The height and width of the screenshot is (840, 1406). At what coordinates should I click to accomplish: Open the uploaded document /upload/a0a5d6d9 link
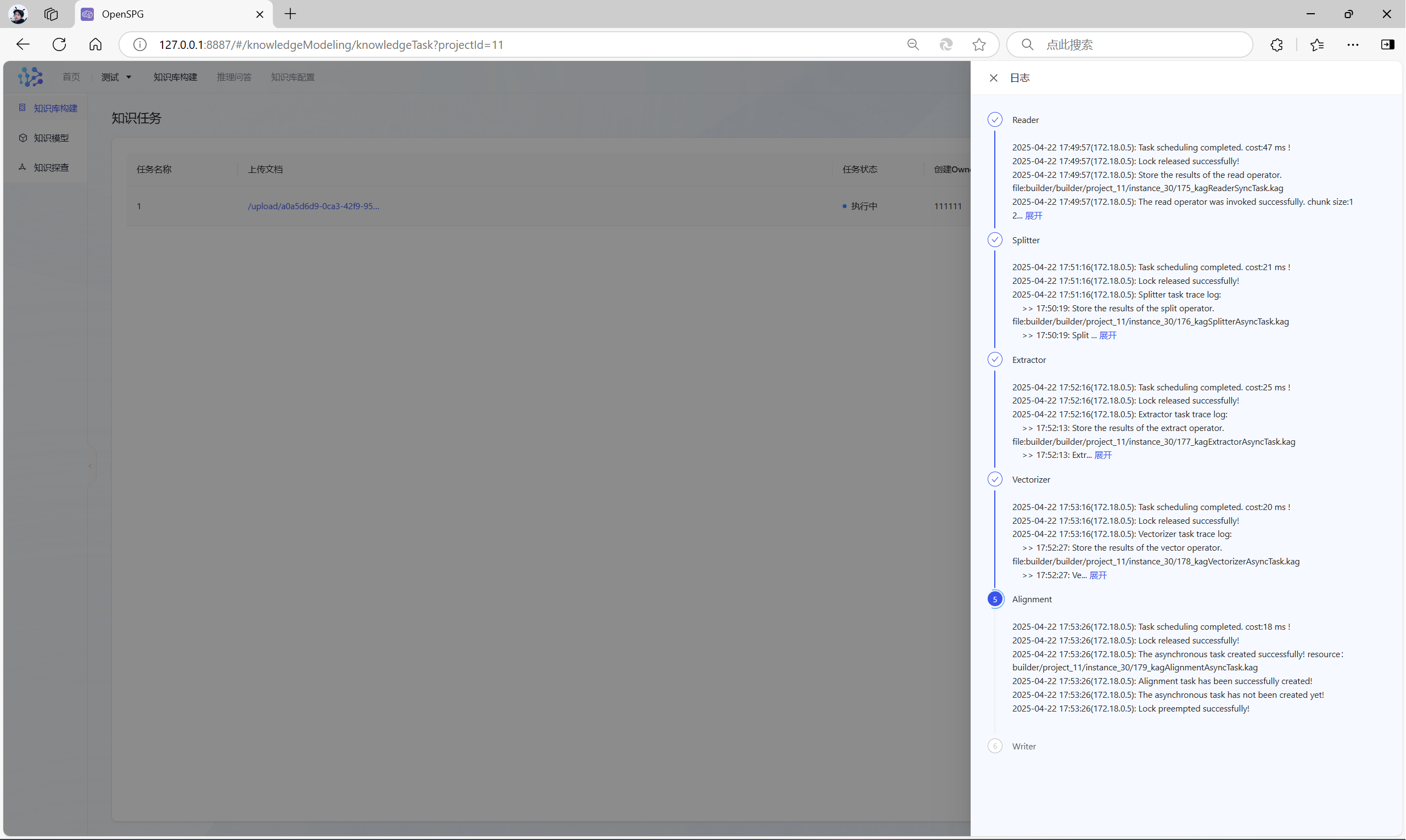[x=313, y=206]
